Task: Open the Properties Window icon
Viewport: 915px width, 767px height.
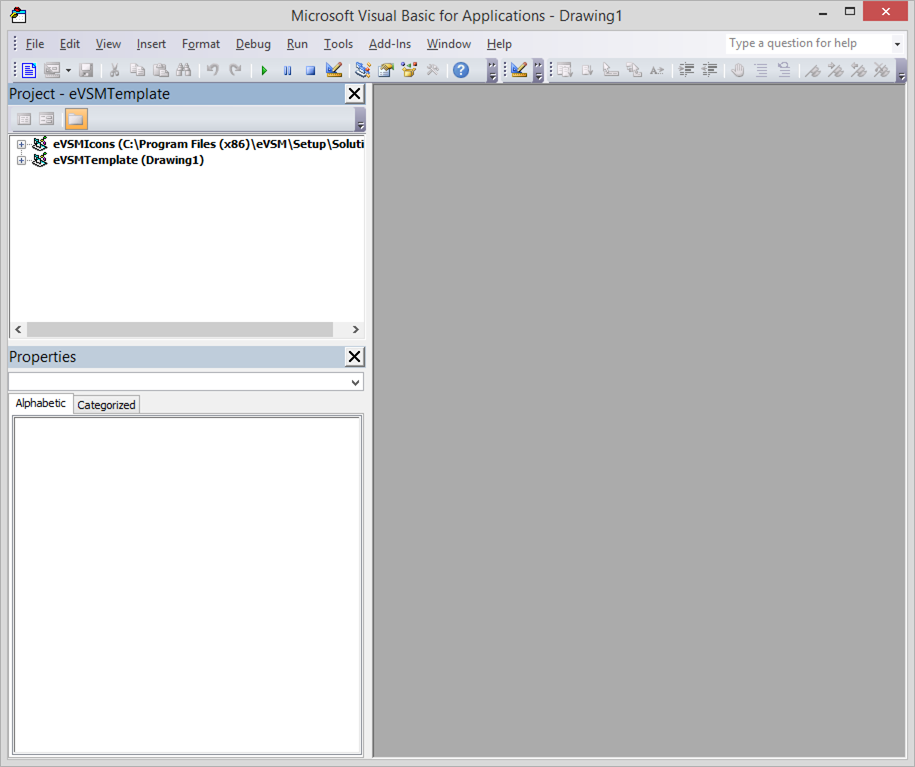Action: tap(385, 70)
